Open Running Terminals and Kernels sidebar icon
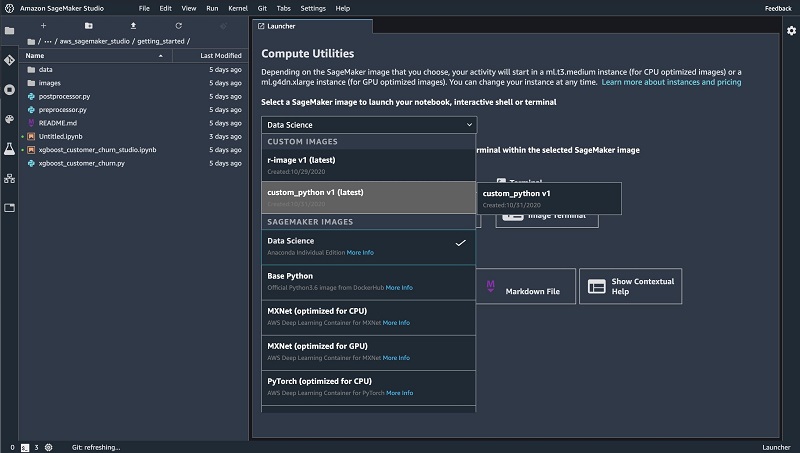The height and width of the screenshot is (453, 800). [9, 90]
